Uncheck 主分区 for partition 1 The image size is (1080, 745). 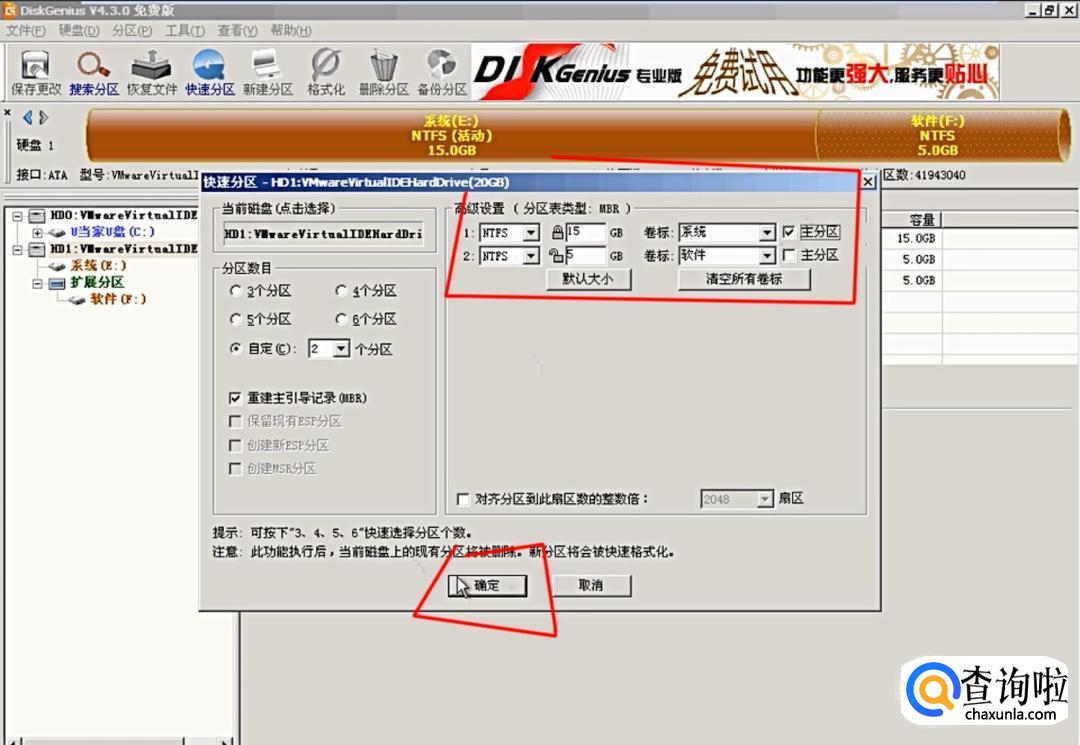pos(789,232)
